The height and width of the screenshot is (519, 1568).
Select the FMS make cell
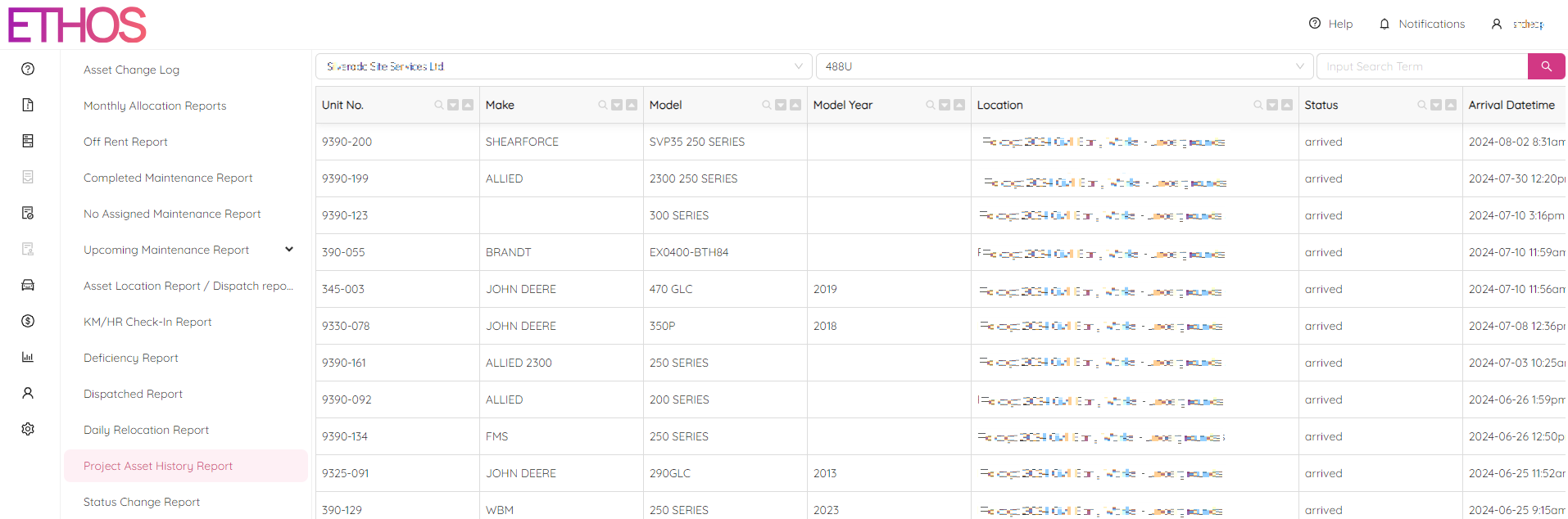[x=561, y=436]
